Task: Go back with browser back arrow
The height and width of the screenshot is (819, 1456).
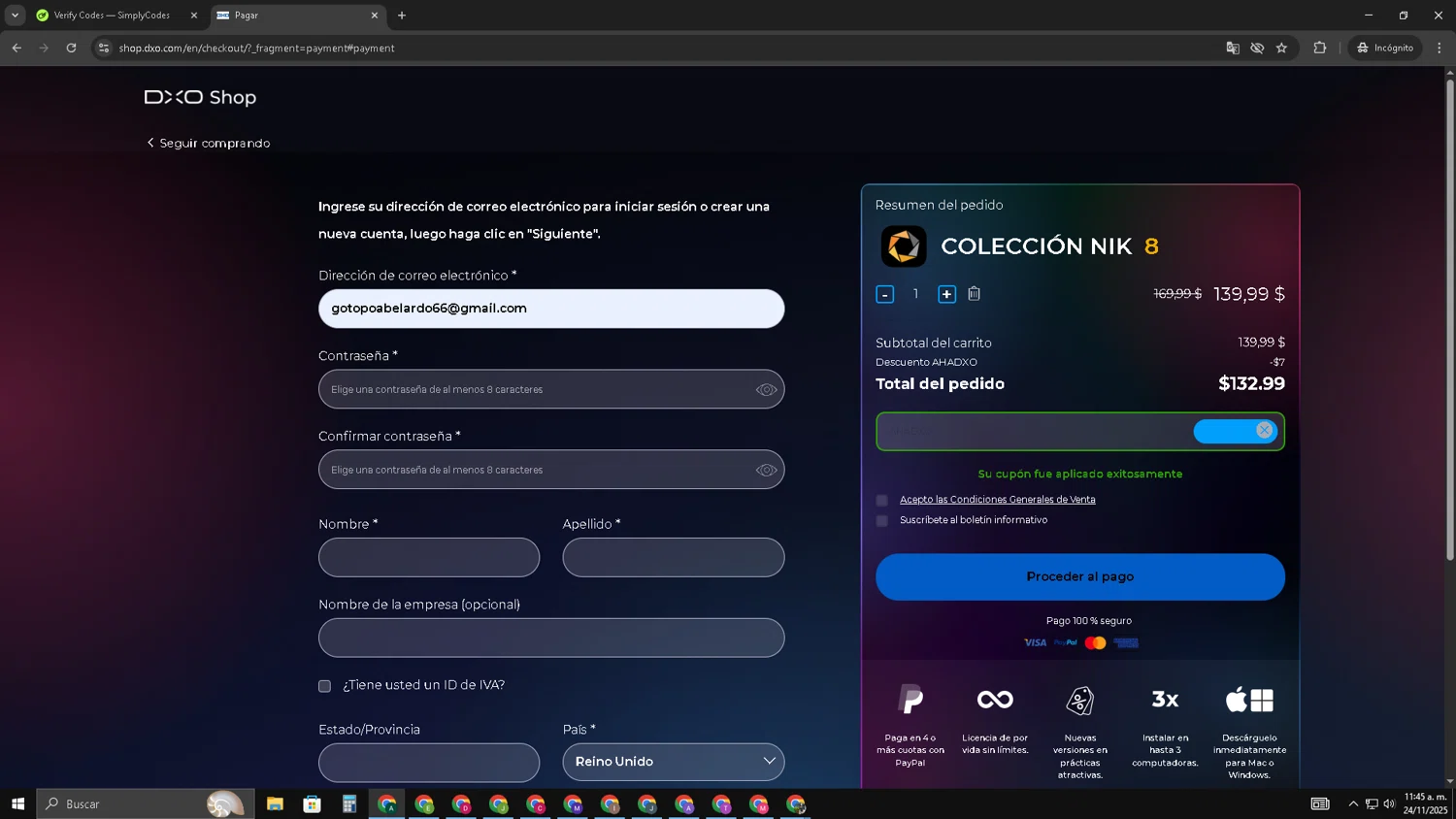Action: (17, 48)
